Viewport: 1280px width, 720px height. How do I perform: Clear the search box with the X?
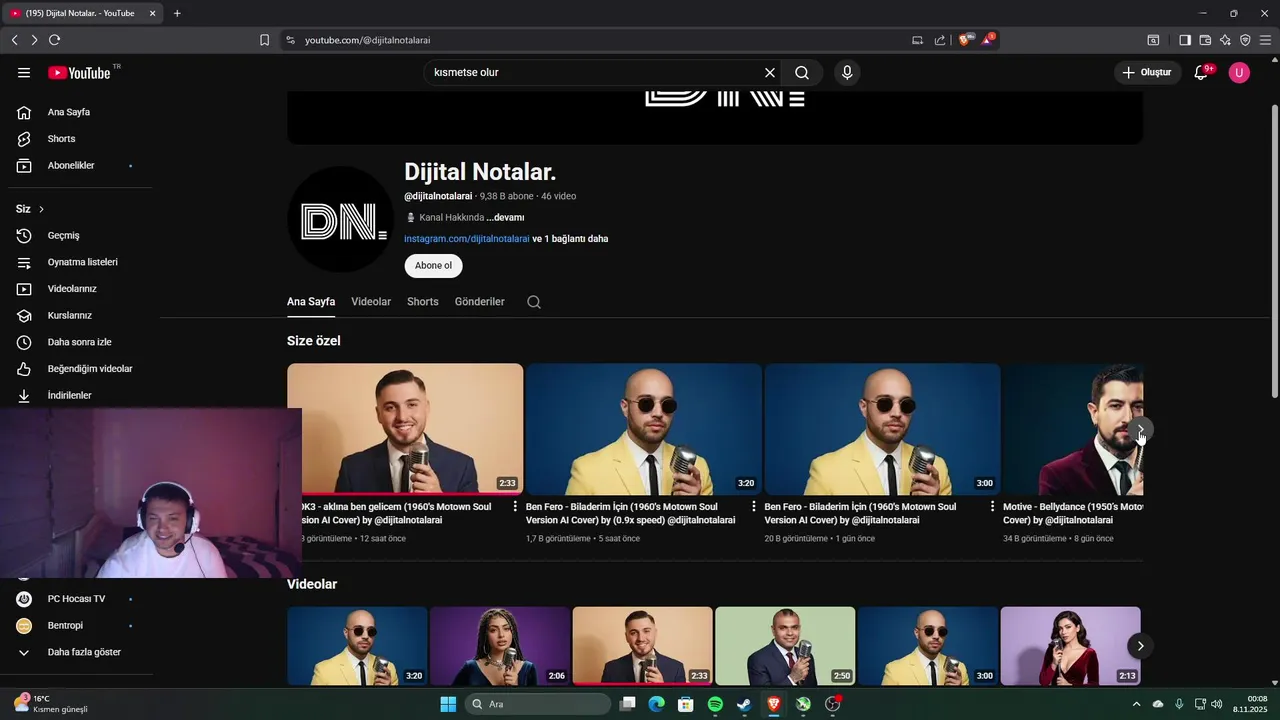point(770,73)
